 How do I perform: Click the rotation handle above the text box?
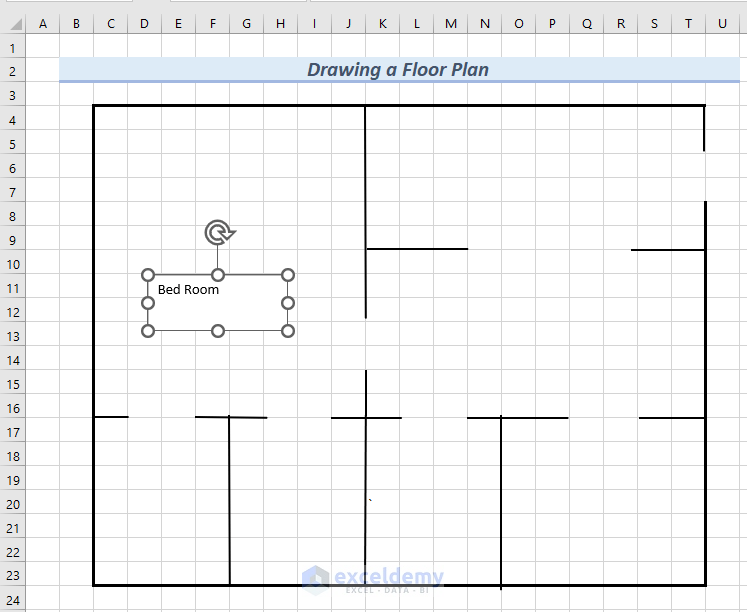click(x=219, y=232)
